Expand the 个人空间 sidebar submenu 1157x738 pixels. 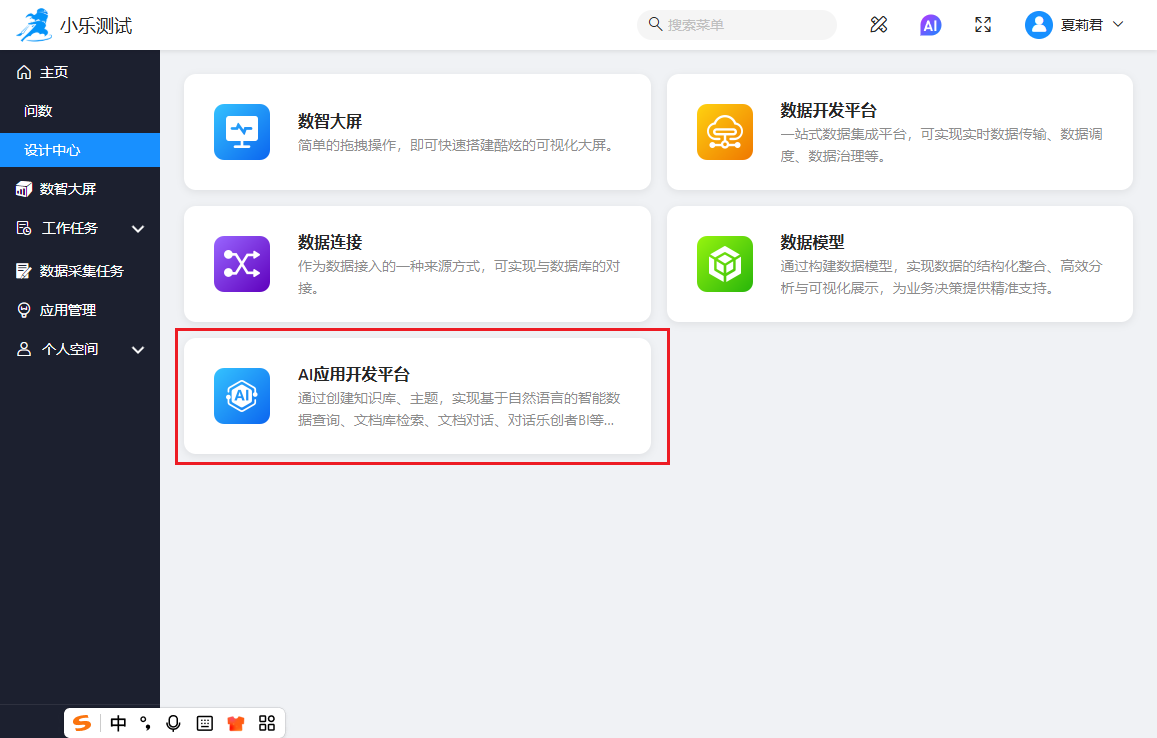point(138,350)
